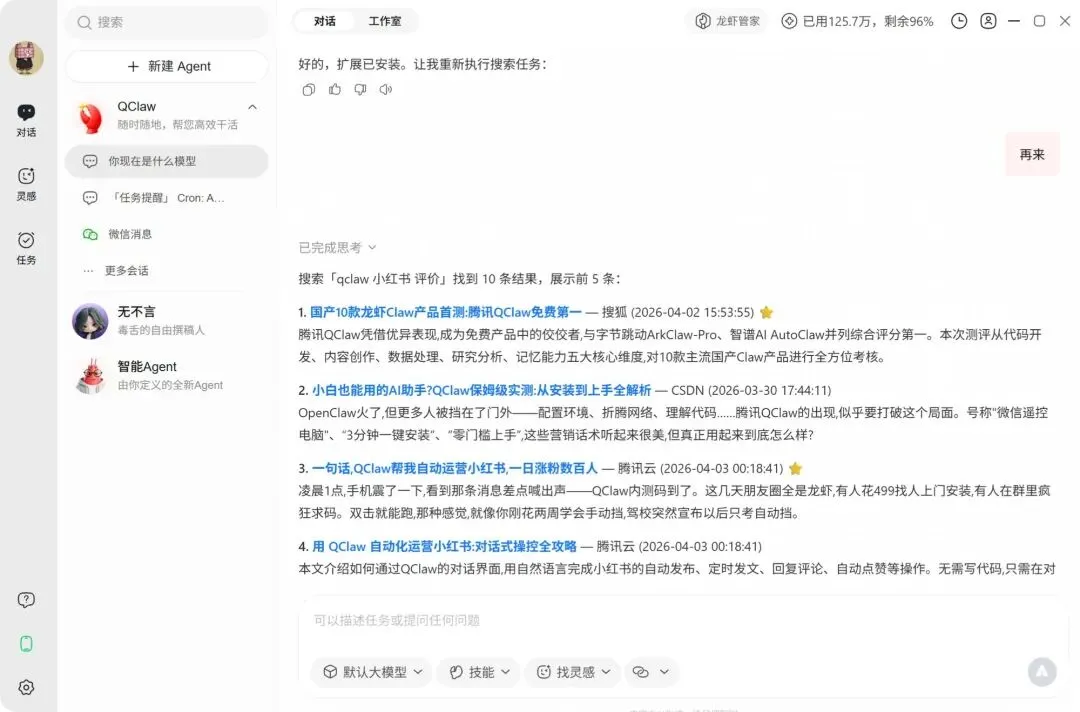
Task: Open the user account icon
Action: (988, 21)
